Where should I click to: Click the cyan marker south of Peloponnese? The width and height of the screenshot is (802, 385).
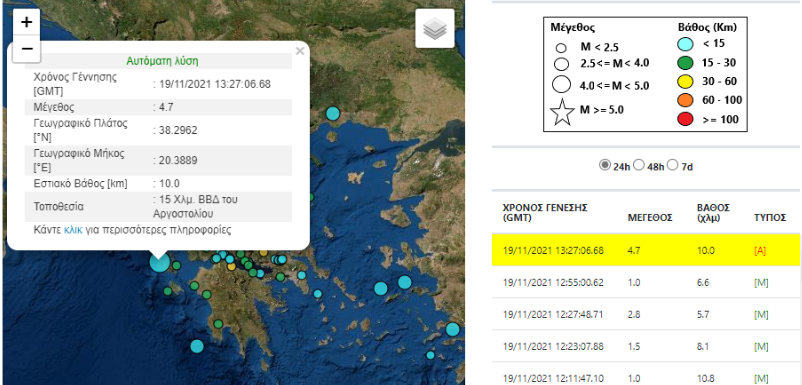click(197, 346)
